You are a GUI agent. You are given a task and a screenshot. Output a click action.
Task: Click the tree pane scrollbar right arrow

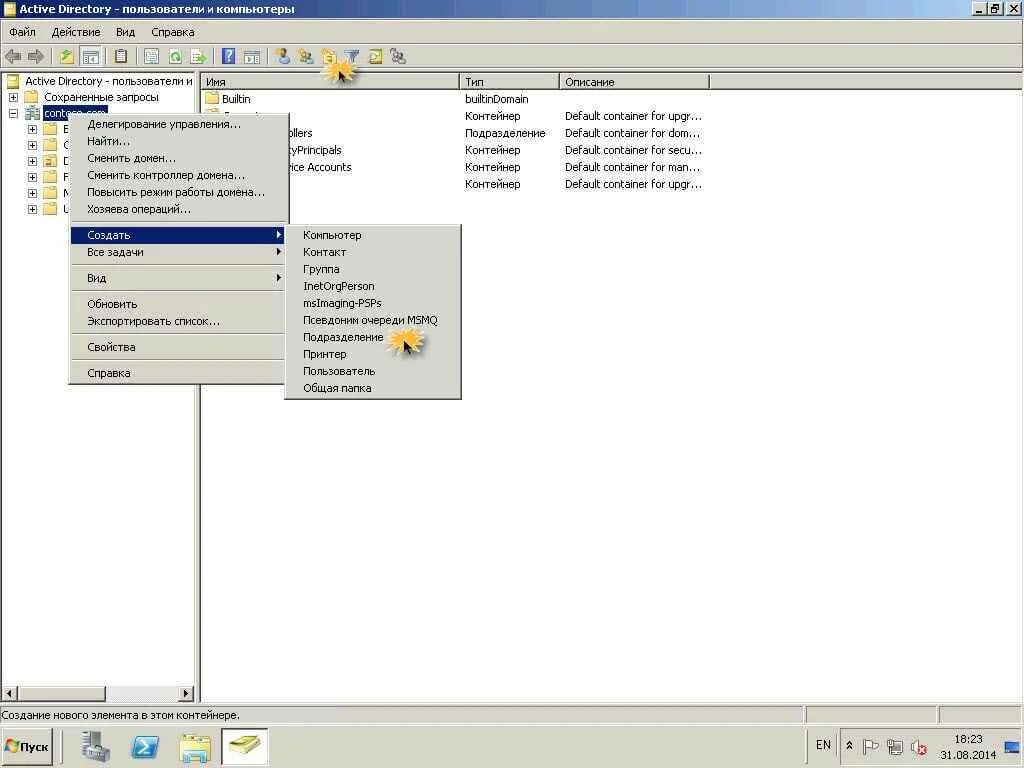pos(187,693)
